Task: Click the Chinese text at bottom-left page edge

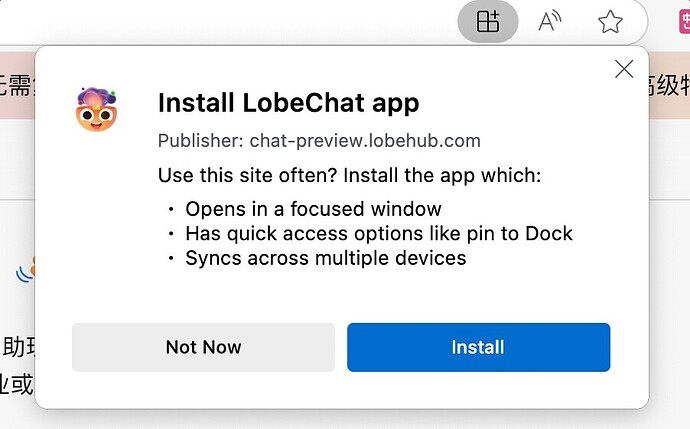Action: click(16, 384)
